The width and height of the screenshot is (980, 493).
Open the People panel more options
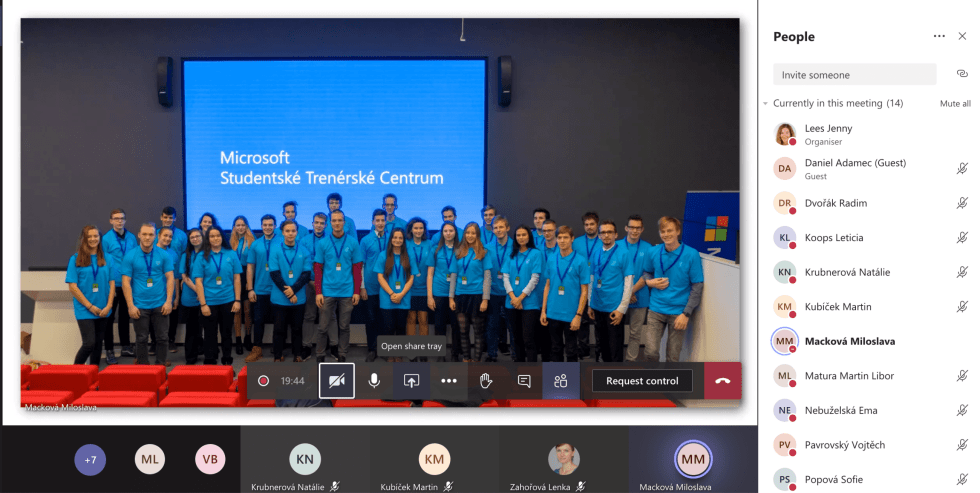[x=939, y=36]
